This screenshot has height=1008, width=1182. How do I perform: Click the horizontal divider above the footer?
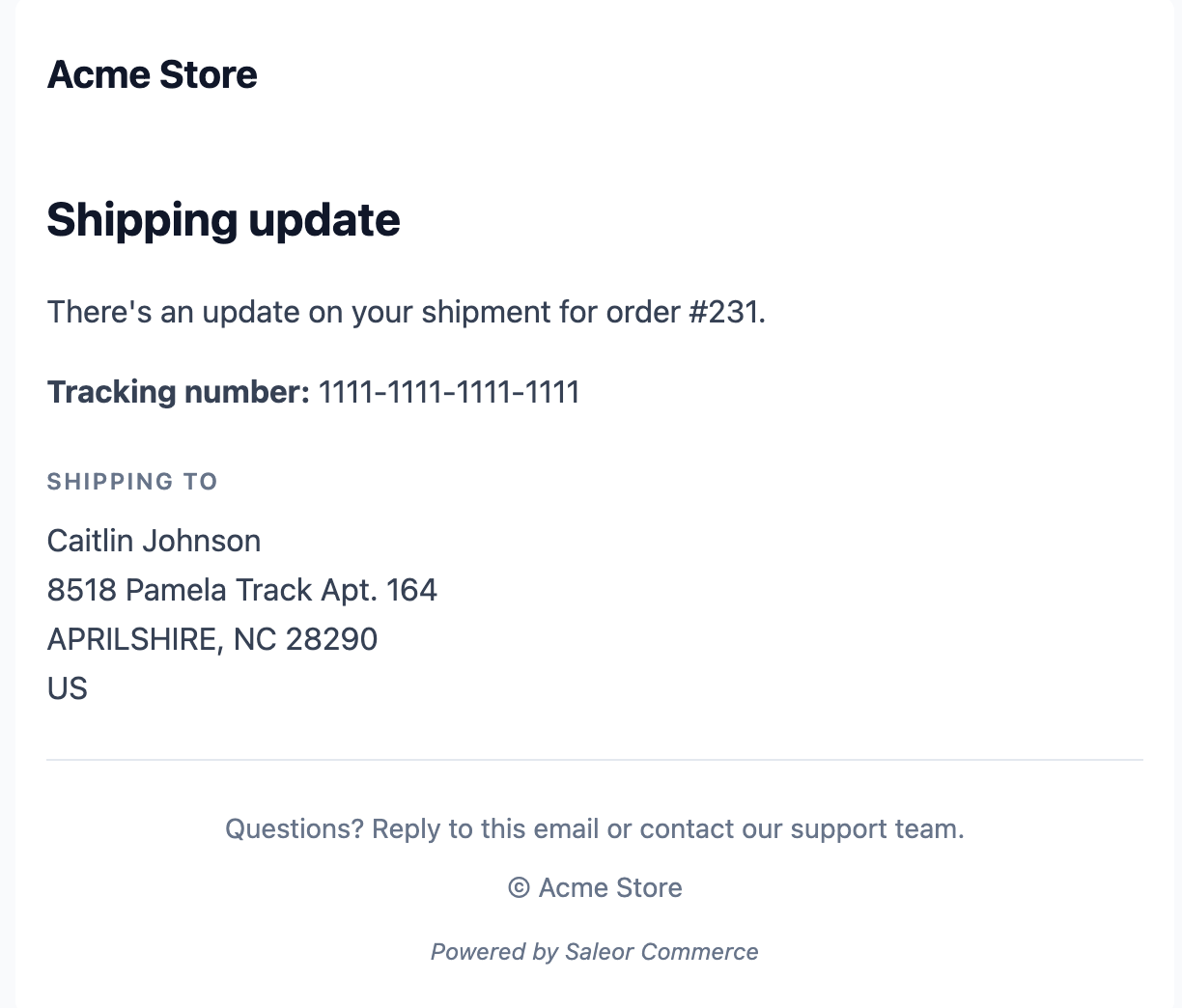point(594,760)
